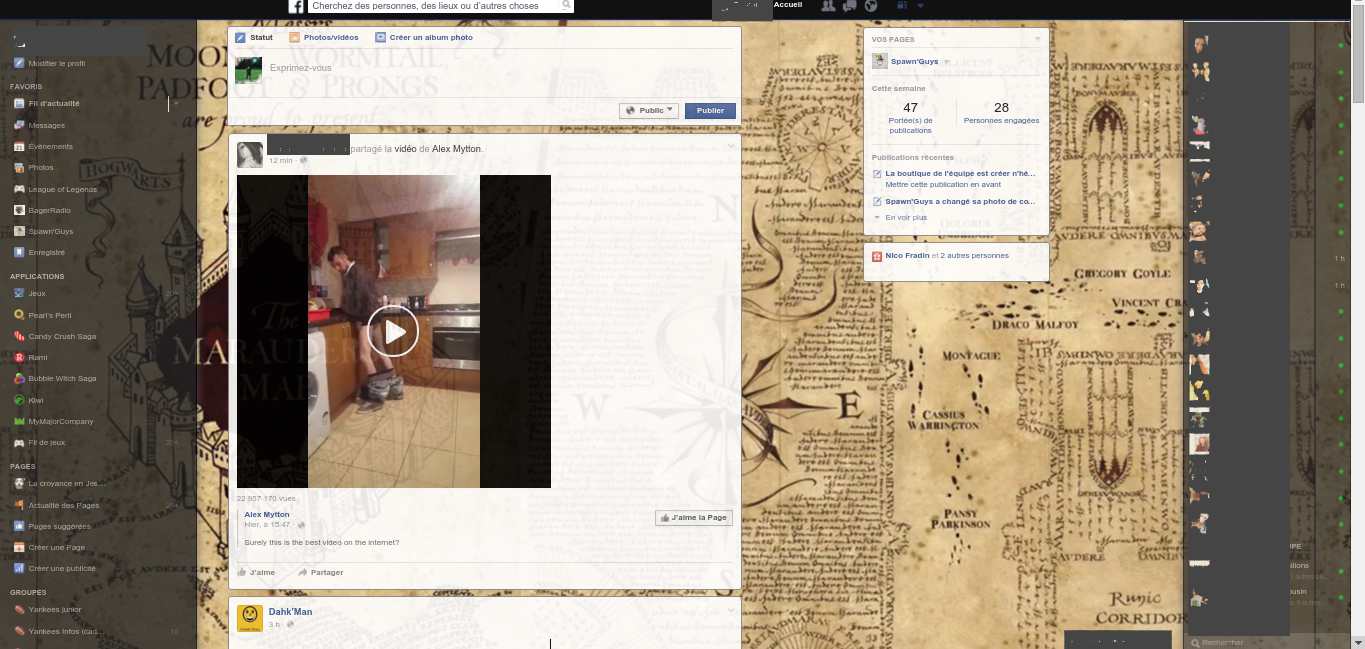Click the Kiwi app icon
The image size is (1365, 649).
click(x=19, y=400)
